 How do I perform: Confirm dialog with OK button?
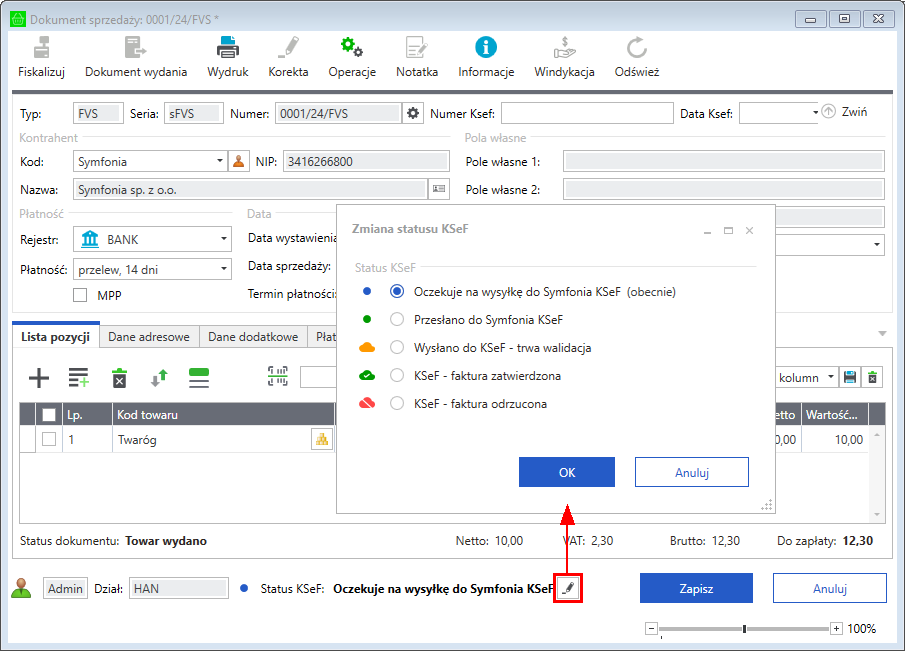(566, 472)
